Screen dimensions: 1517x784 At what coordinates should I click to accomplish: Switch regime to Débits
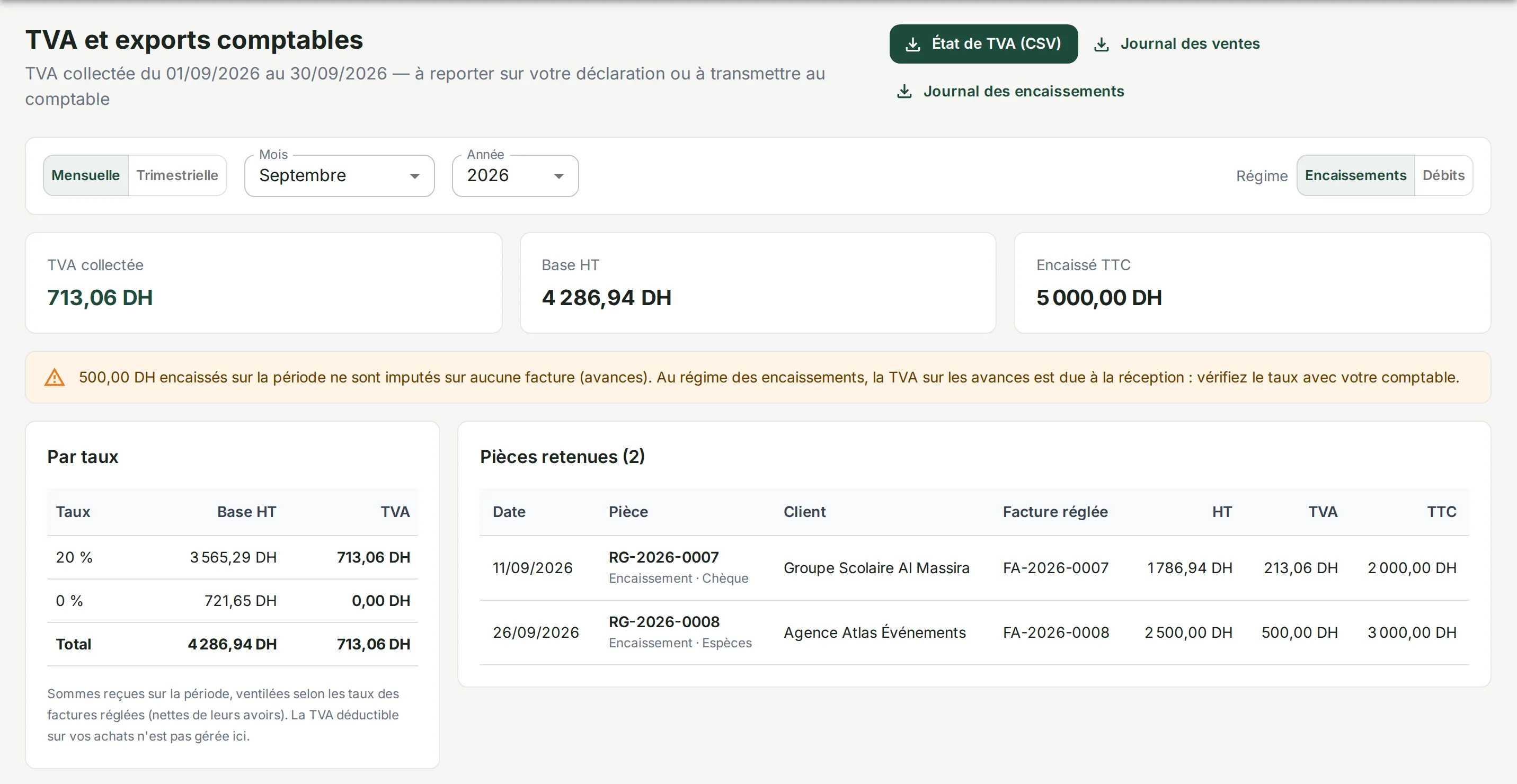click(x=1443, y=175)
